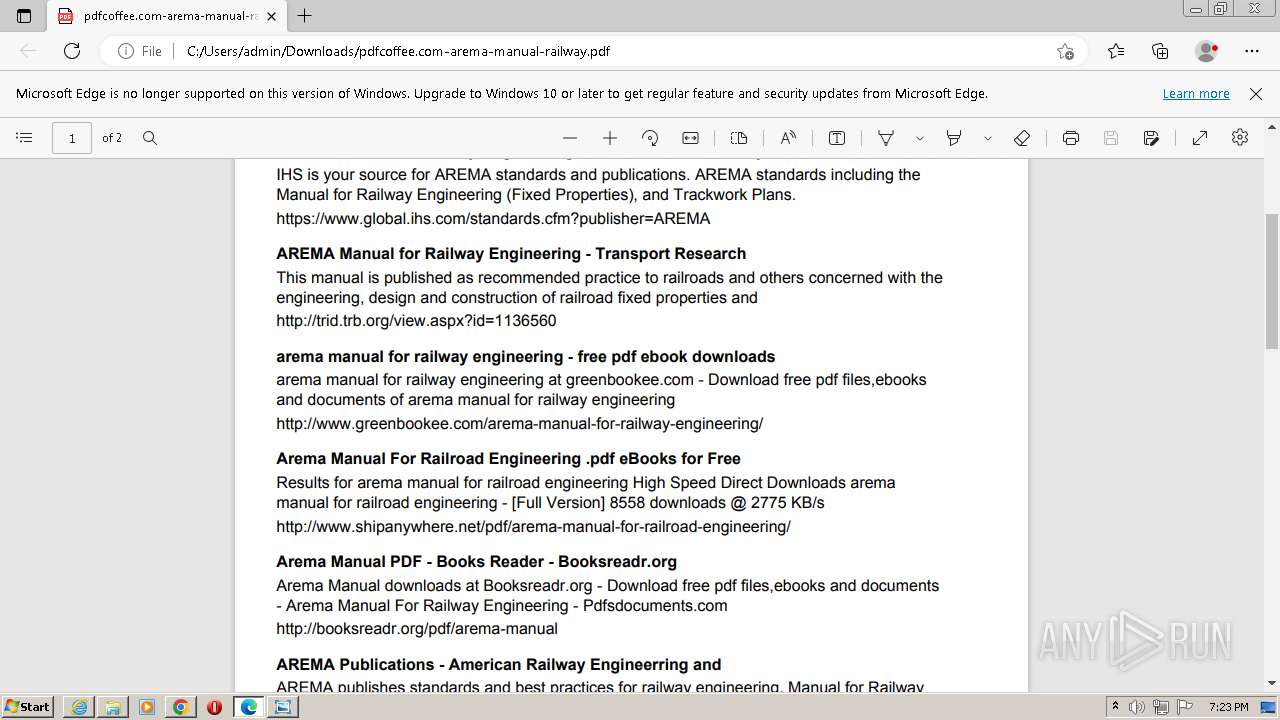Image resolution: width=1280 pixels, height=720 pixels.
Task: Click heading 'AREMA Manual for Railway Engineering - Transport Research'
Action: [x=511, y=254]
